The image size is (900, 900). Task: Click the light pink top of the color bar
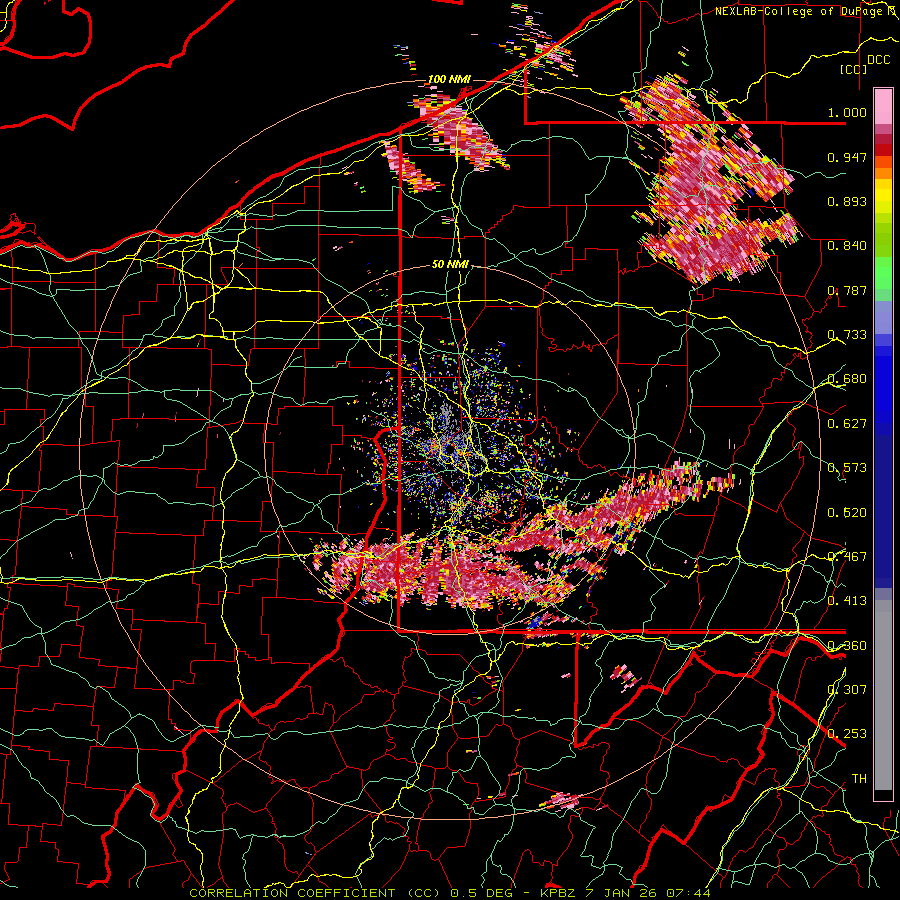[883, 106]
